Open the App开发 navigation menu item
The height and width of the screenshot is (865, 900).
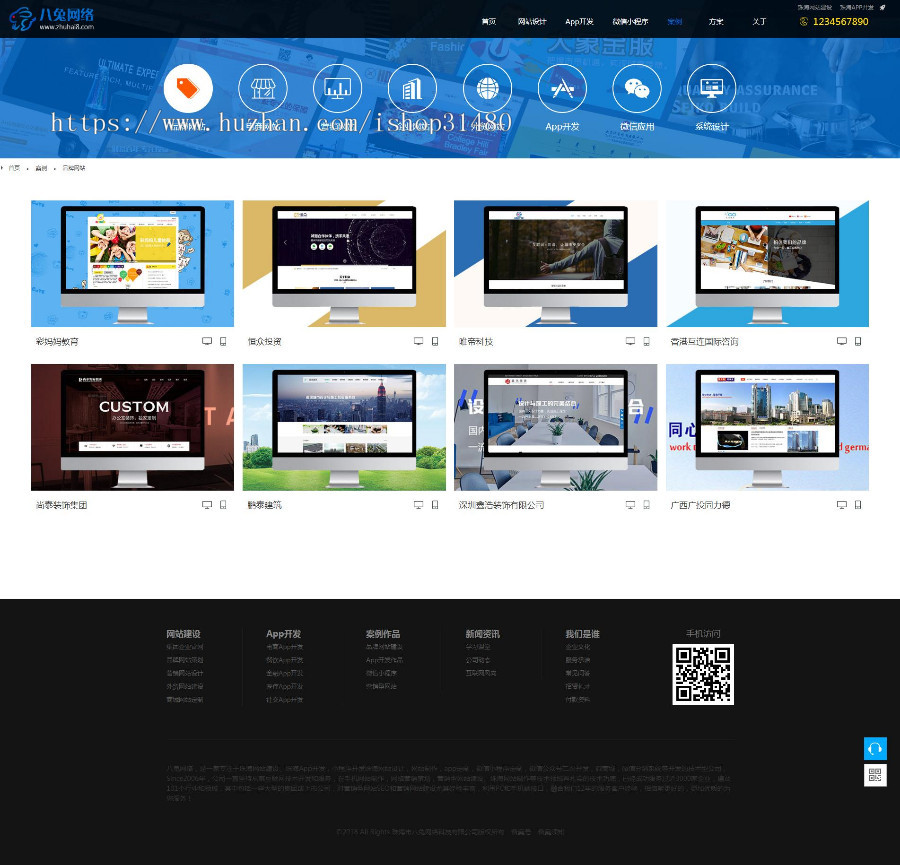point(579,22)
